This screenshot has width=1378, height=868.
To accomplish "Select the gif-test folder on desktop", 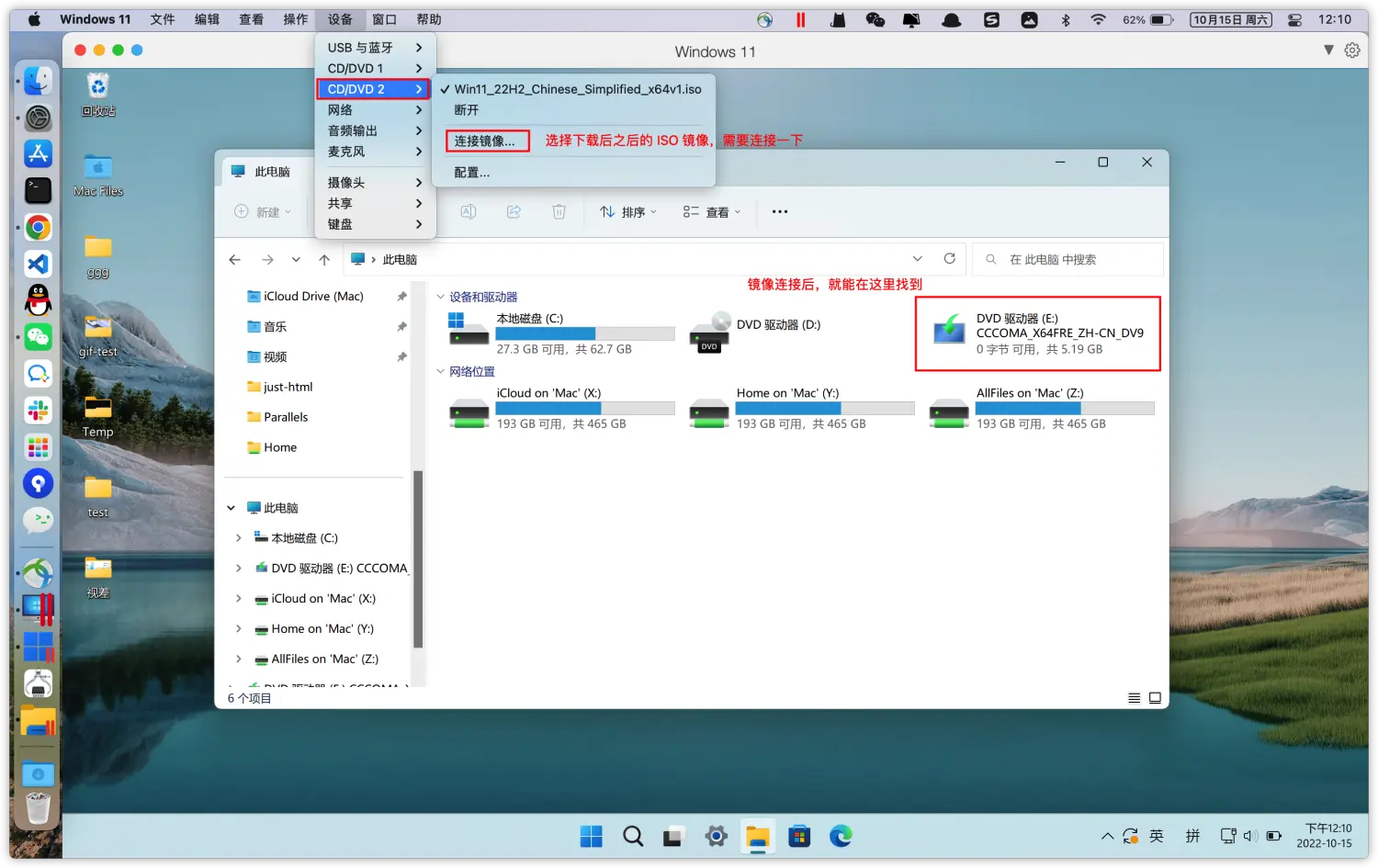I will click(98, 336).
